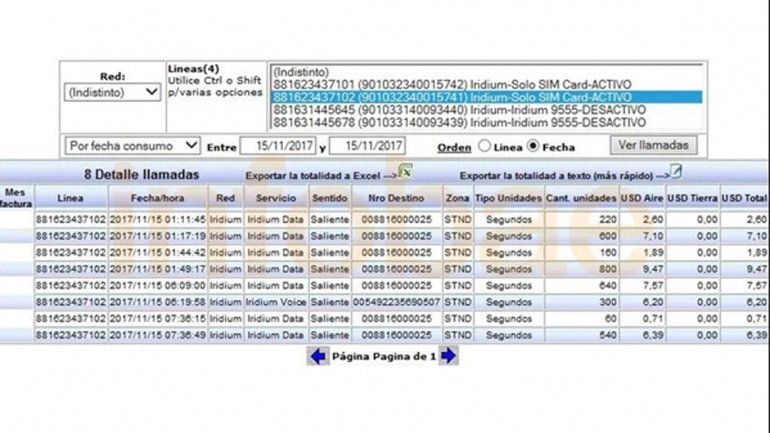Select the Fecha order radio button
Screen dimensions: 770x433
tap(533, 146)
